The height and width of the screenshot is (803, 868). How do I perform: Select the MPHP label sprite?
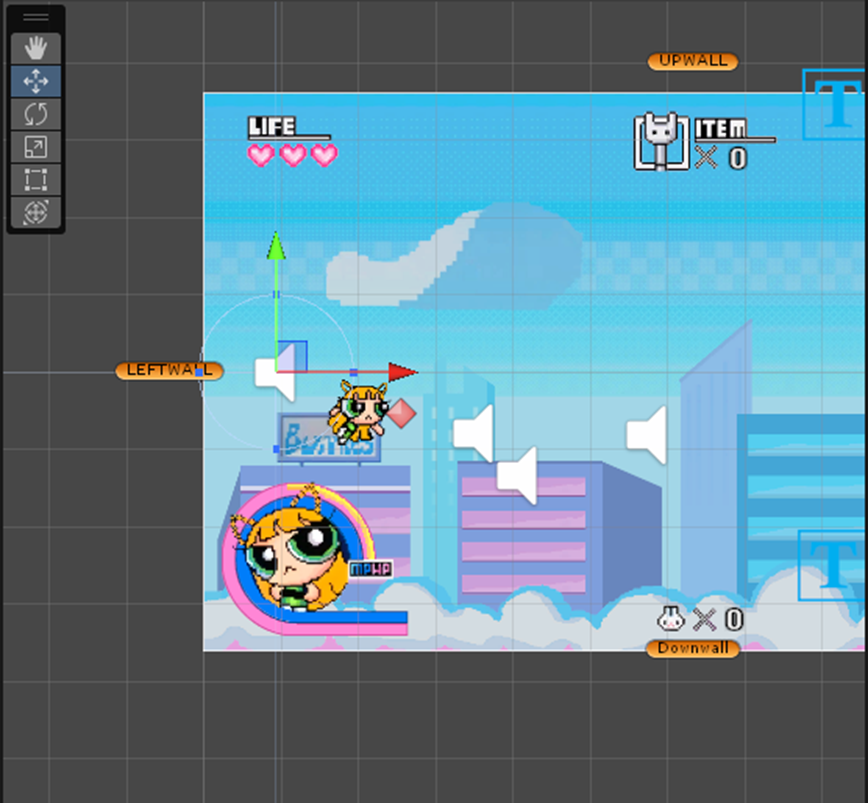click(371, 569)
